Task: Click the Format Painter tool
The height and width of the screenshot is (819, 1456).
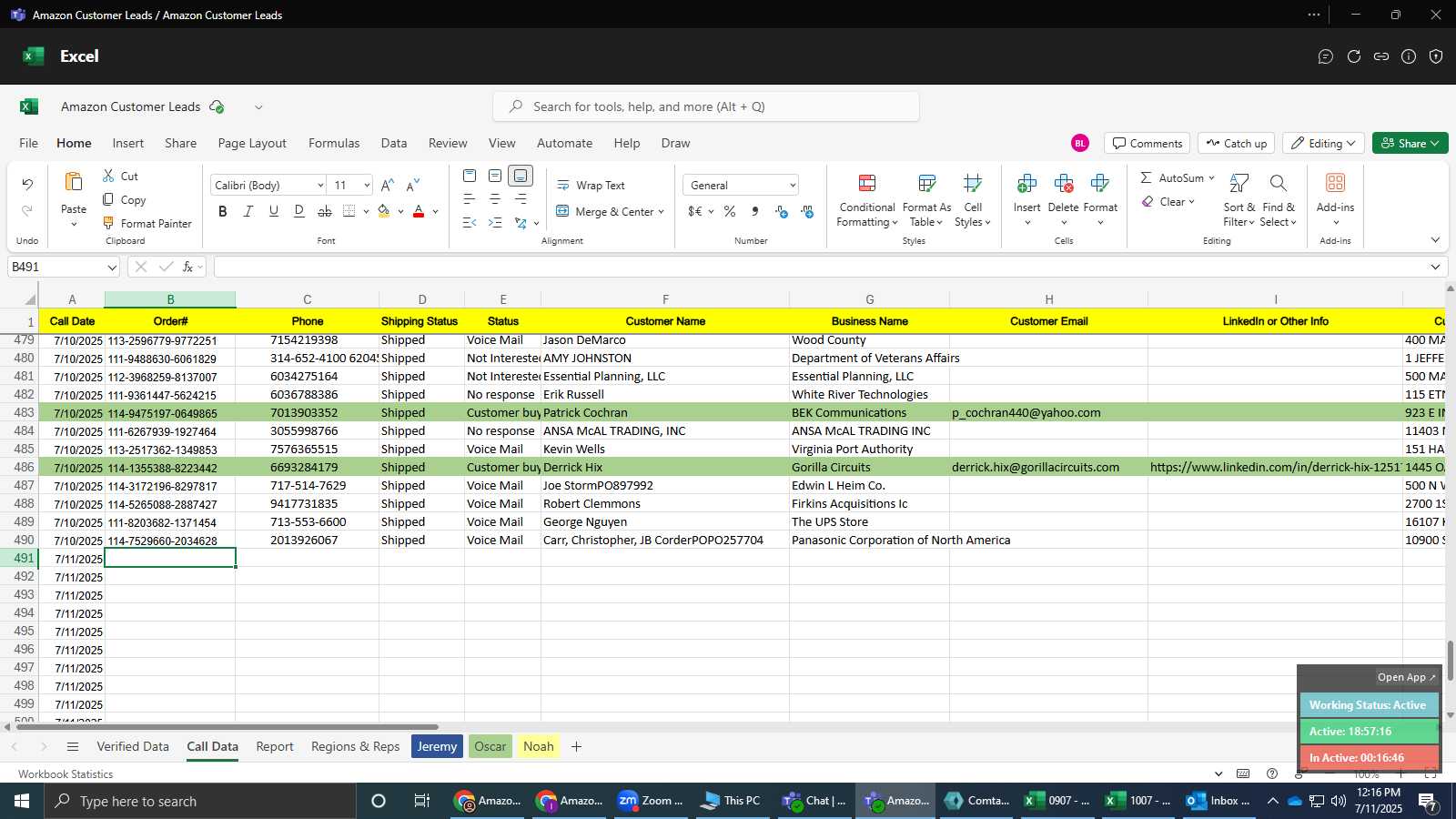Action: 147,223
